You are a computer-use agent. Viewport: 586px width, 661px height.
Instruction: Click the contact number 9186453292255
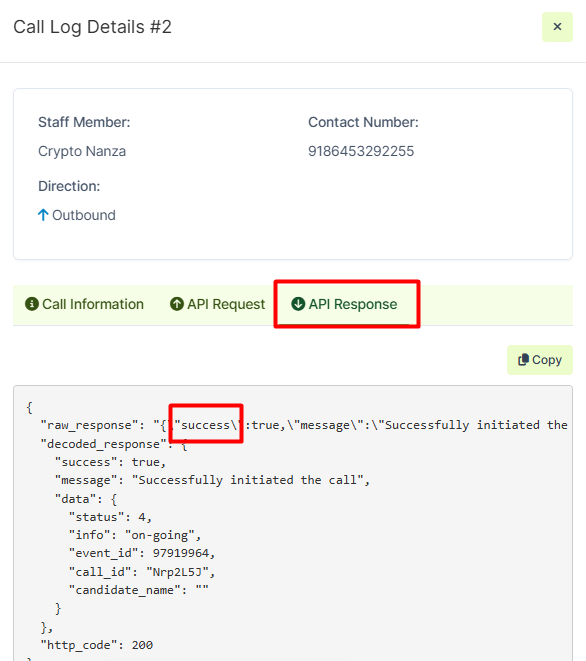click(x=361, y=151)
